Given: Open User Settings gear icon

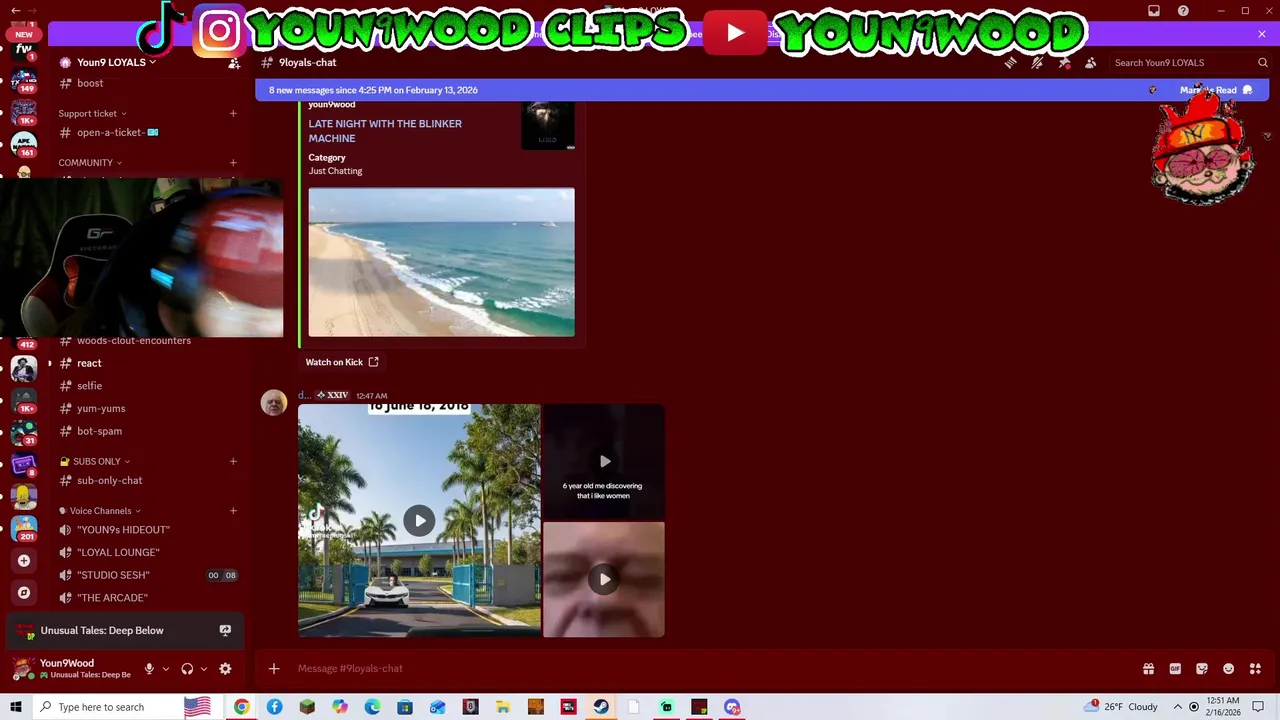Looking at the screenshot, I should pyautogui.click(x=225, y=669).
